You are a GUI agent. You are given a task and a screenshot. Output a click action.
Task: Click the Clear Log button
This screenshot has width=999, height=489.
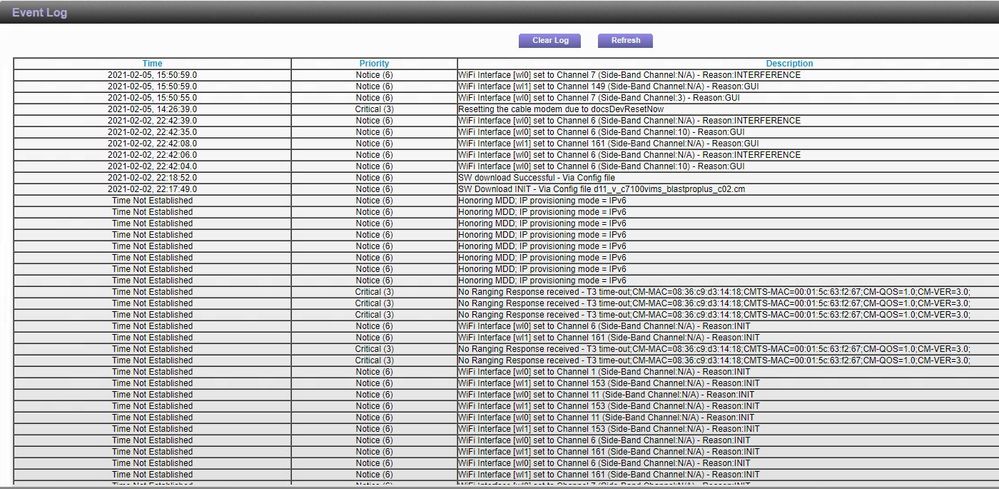point(550,40)
